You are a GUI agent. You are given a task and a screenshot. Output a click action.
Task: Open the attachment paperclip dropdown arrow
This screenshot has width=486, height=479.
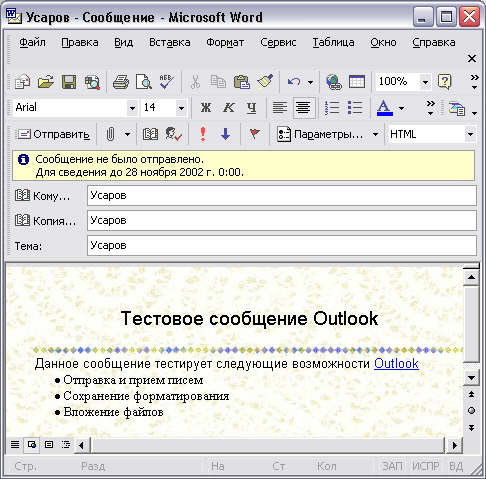(127, 134)
